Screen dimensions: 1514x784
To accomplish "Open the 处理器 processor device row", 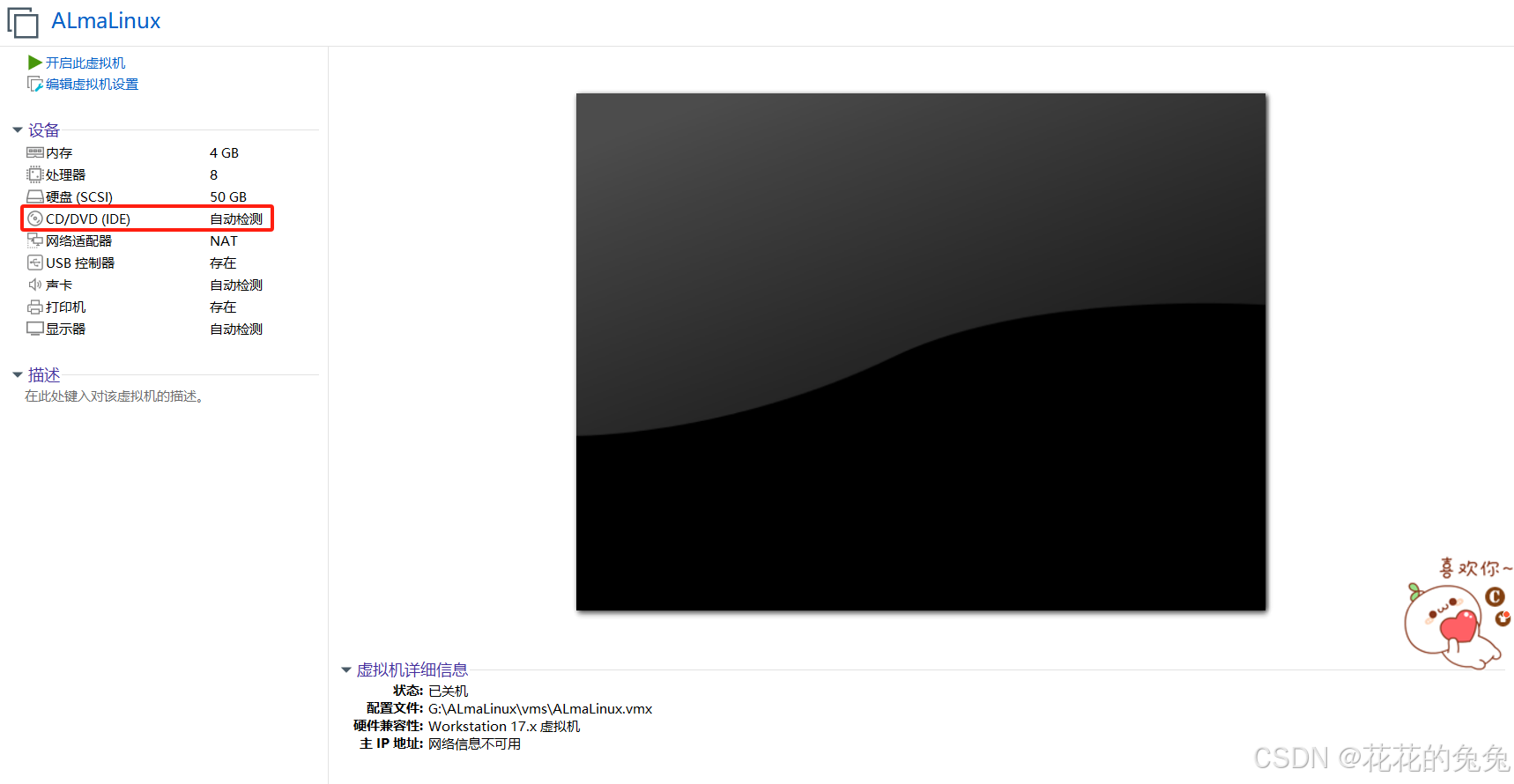I will [x=146, y=174].
